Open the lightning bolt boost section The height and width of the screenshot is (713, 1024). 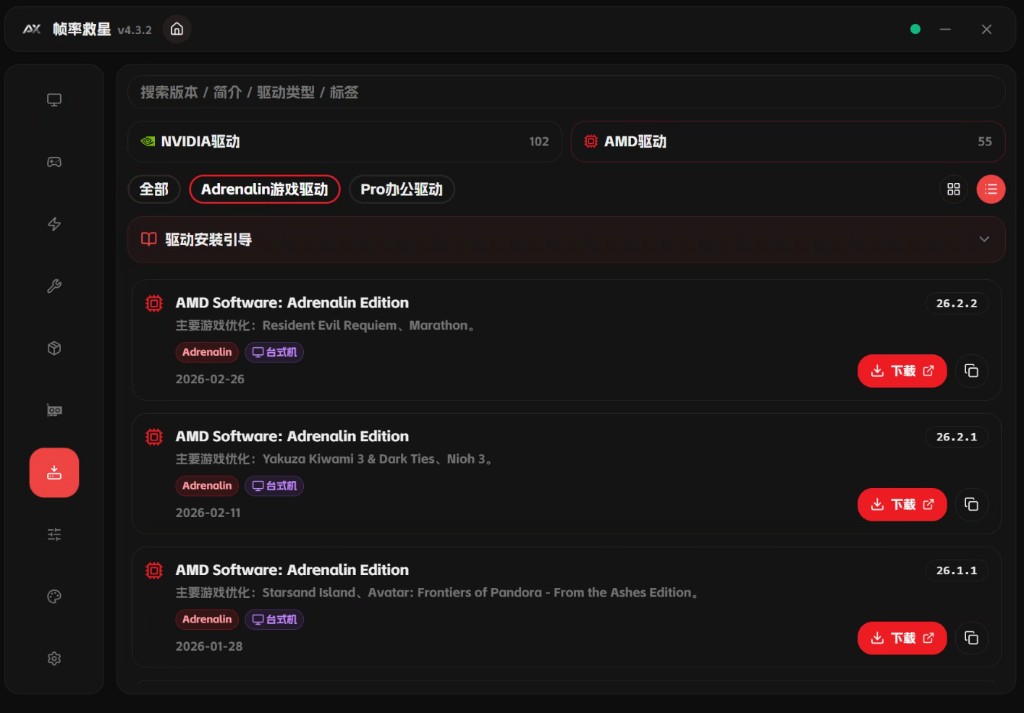[x=54, y=224]
